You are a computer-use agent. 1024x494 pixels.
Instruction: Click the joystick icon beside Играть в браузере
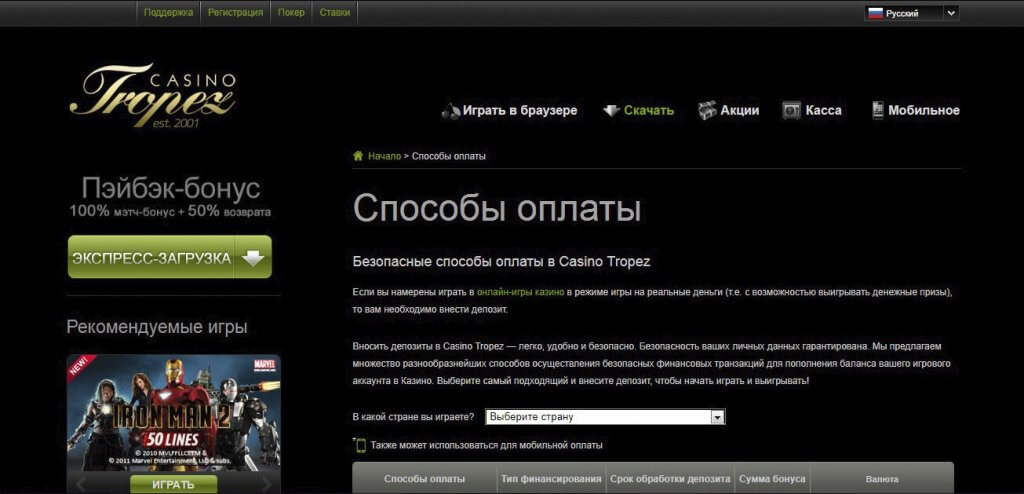[451, 110]
